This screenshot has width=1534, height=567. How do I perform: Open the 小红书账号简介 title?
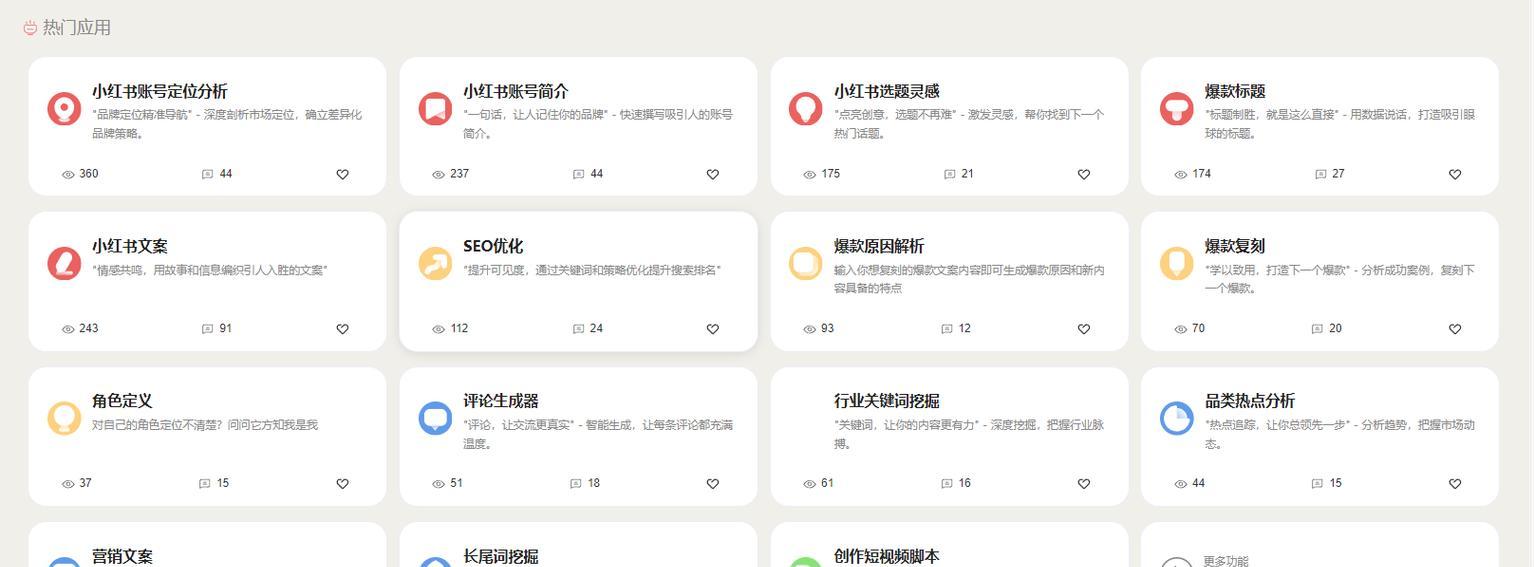(x=515, y=91)
